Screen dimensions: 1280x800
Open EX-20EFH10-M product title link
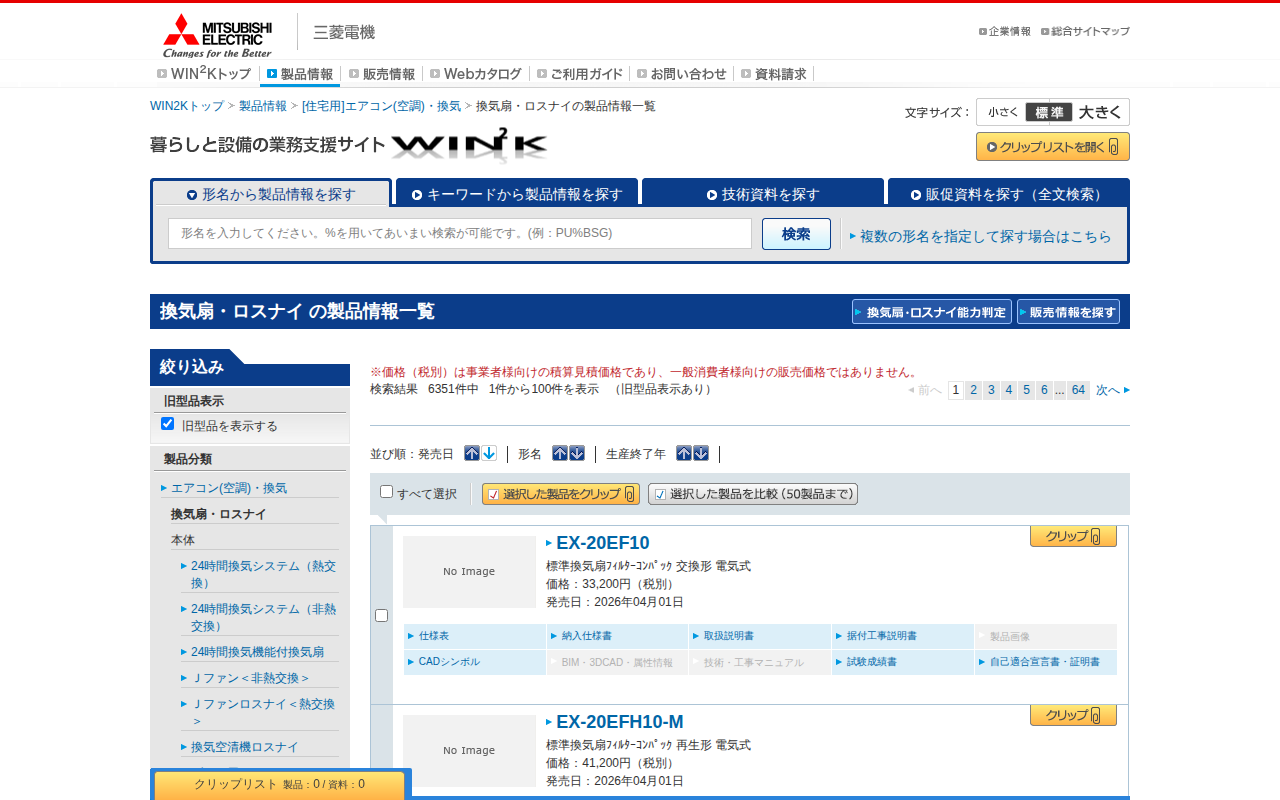pyautogui.click(x=620, y=722)
